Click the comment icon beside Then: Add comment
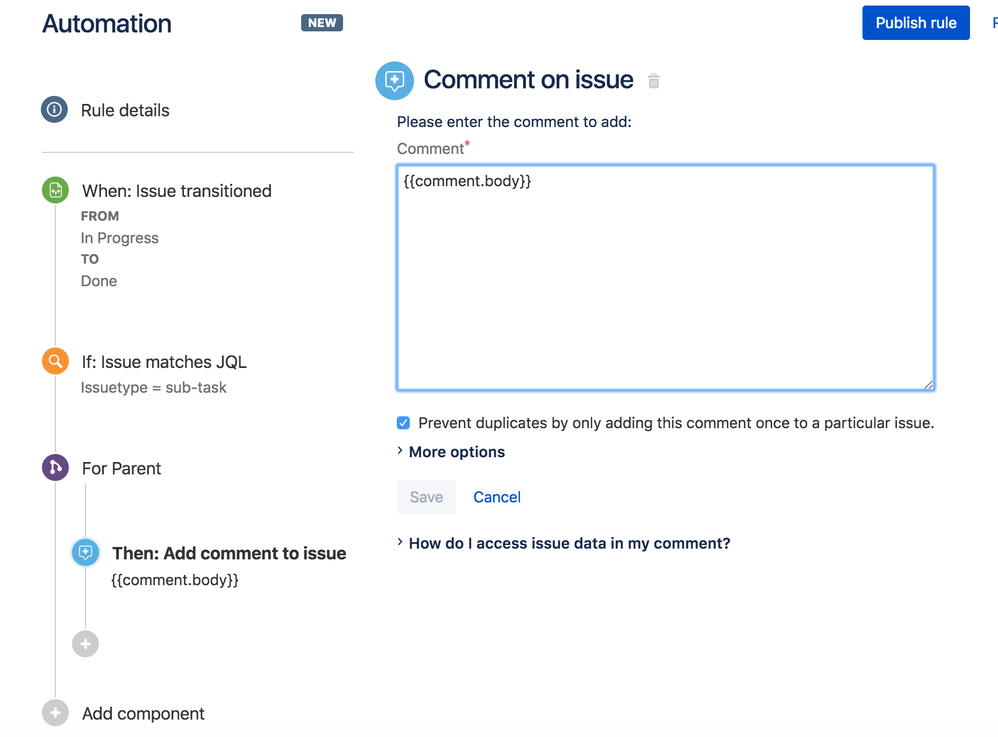This screenshot has height=737, width=998. click(85, 551)
